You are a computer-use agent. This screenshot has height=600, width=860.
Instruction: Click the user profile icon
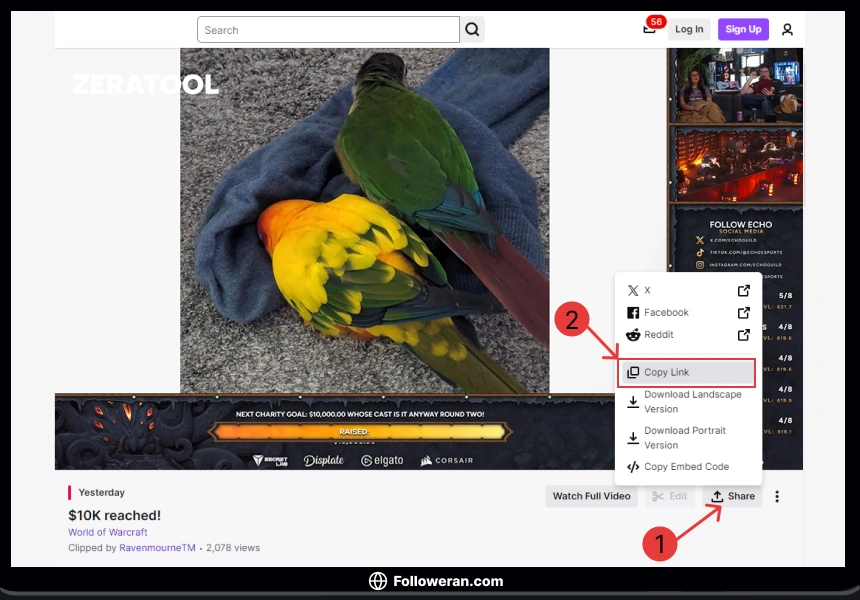[x=787, y=30]
